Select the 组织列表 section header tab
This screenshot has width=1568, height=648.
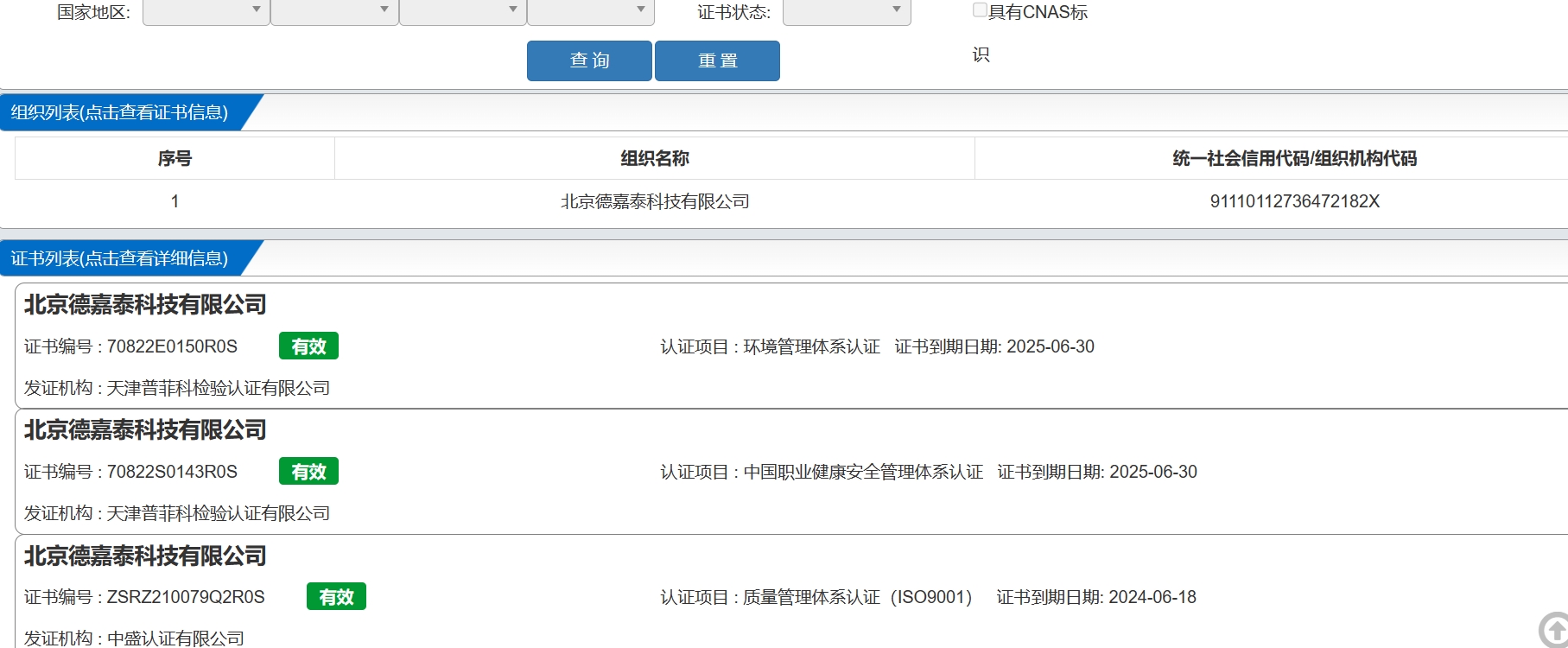tap(121, 112)
